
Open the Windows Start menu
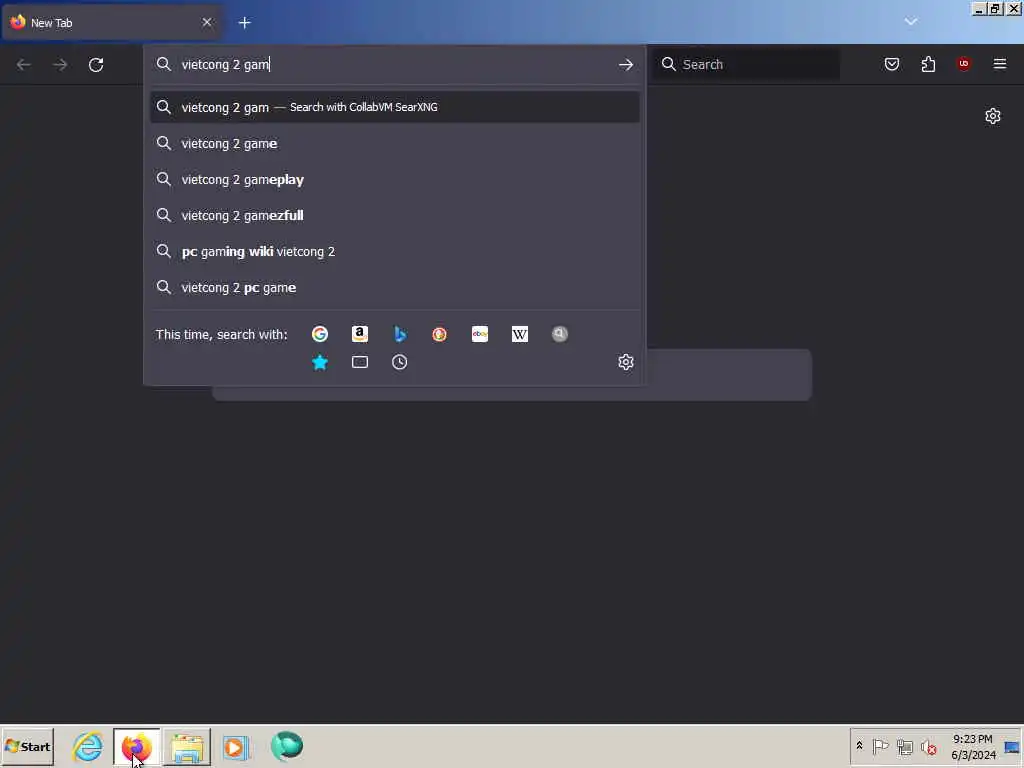point(27,746)
